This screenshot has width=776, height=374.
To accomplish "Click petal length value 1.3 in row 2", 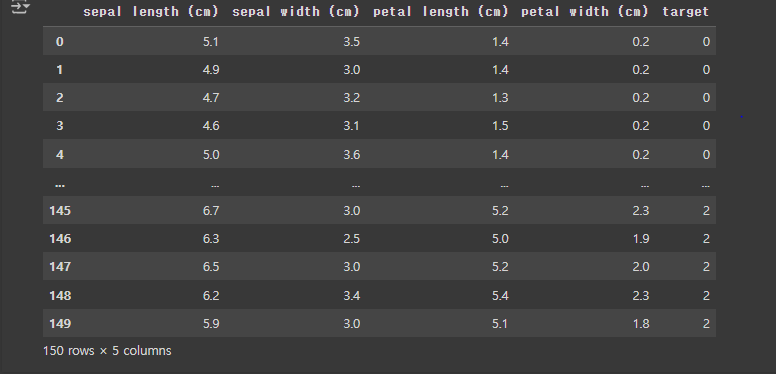I will click(x=500, y=98).
